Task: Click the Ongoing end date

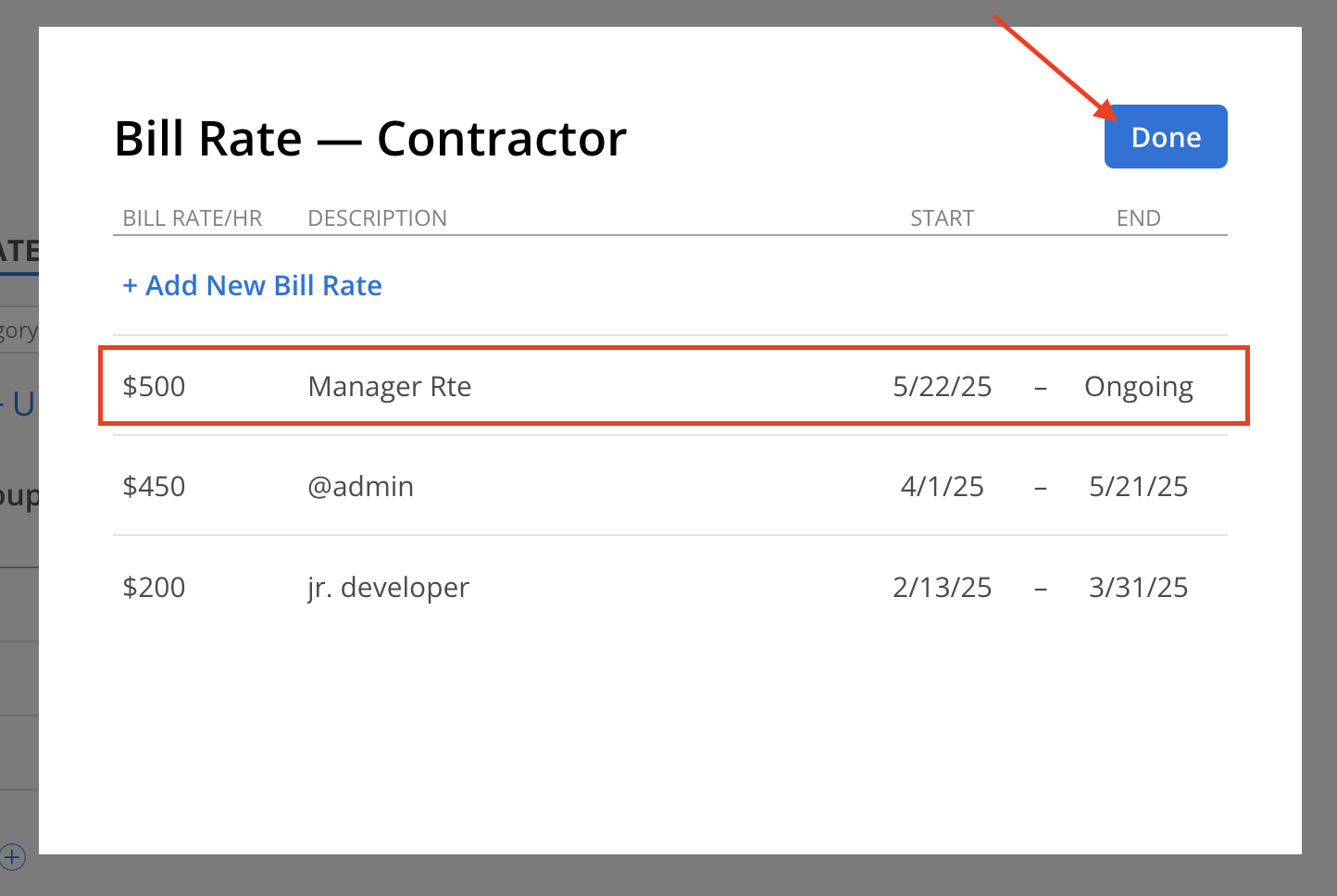Action: pos(1138,386)
